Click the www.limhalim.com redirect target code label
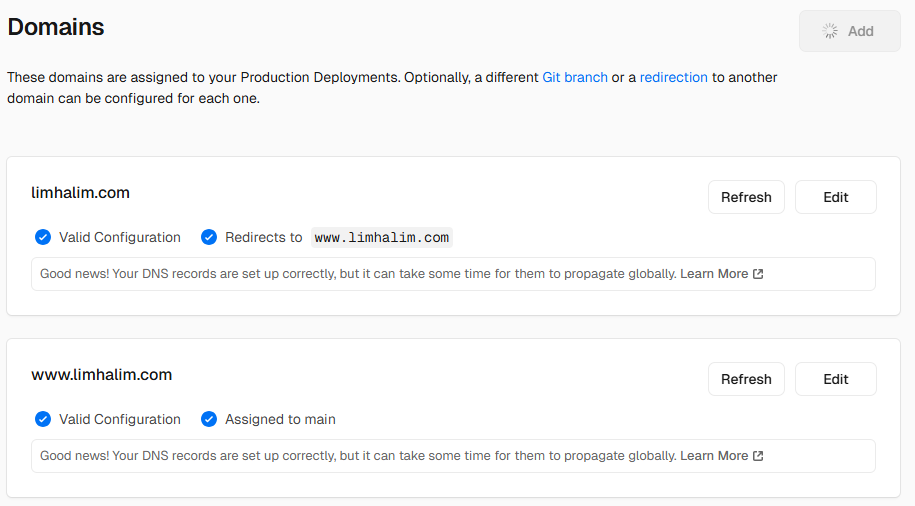This screenshot has height=506, width=915. (x=382, y=238)
